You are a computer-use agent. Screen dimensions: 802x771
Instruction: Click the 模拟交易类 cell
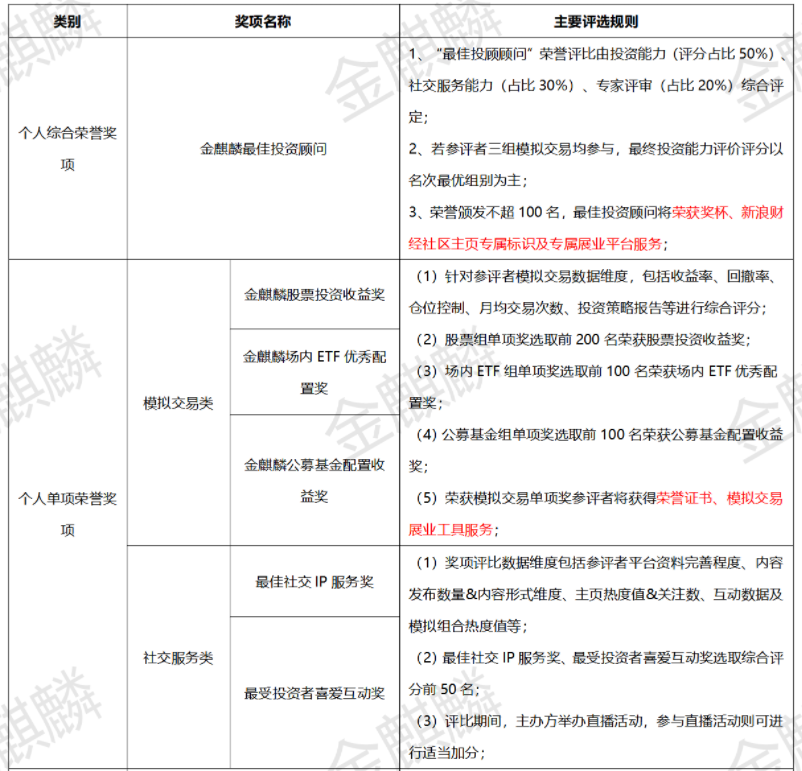click(x=178, y=403)
